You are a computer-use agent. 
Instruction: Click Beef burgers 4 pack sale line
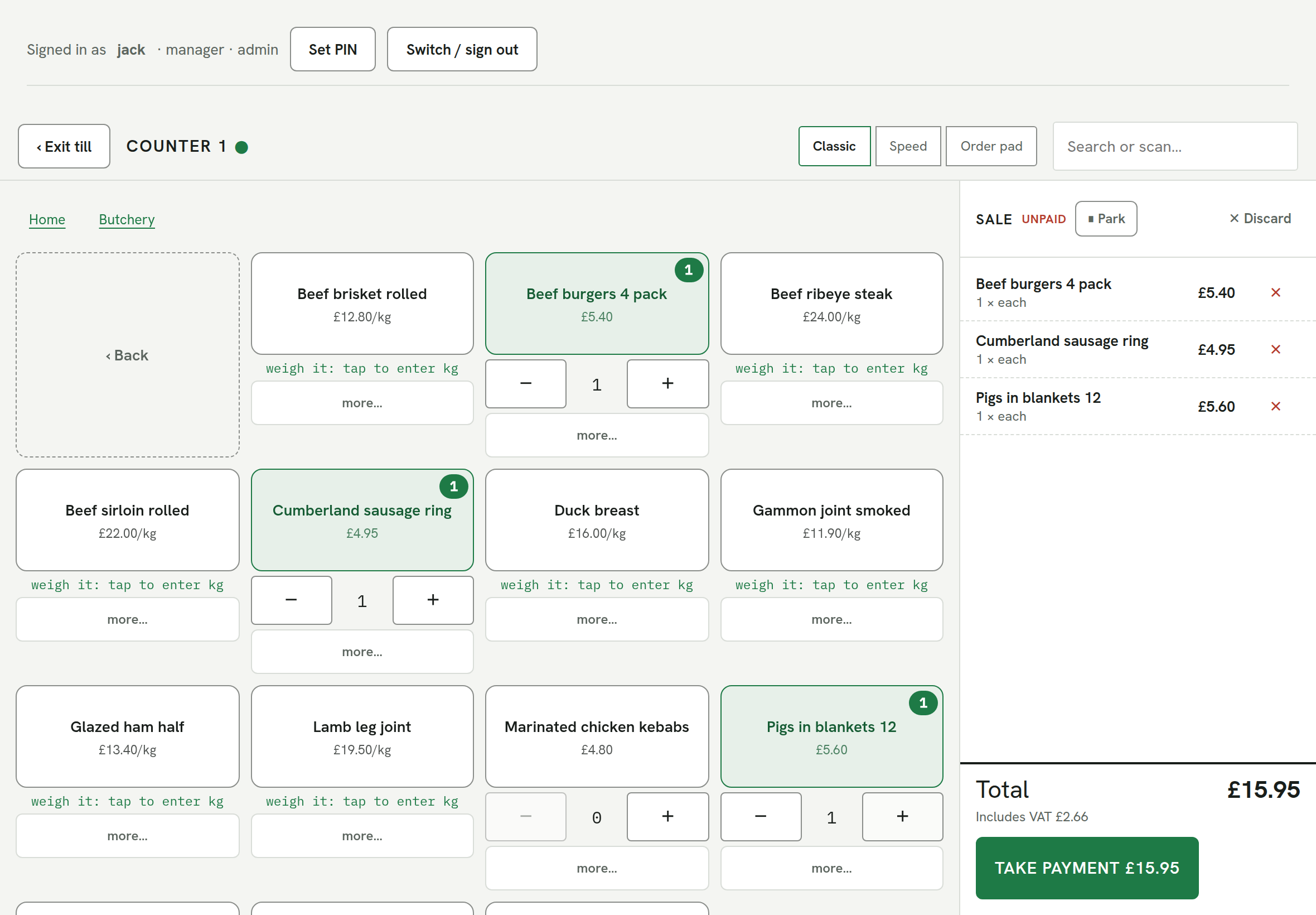(1138, 292)
